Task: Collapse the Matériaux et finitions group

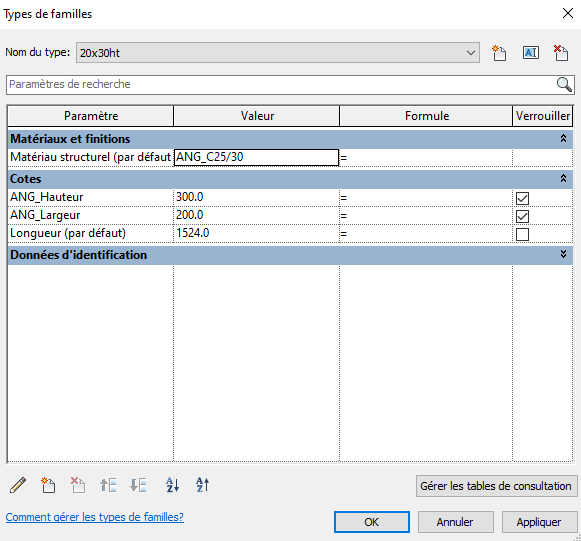Action: (x=563, y=139)
